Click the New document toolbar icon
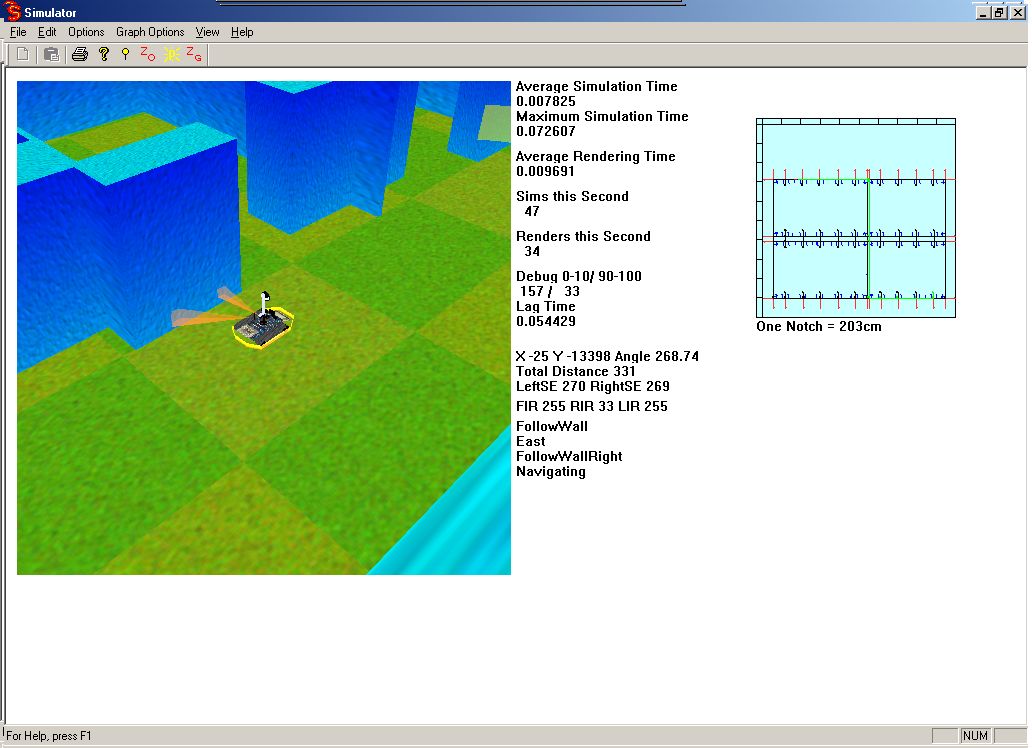This screenshot has width=1032, height=748. point(22,54)
